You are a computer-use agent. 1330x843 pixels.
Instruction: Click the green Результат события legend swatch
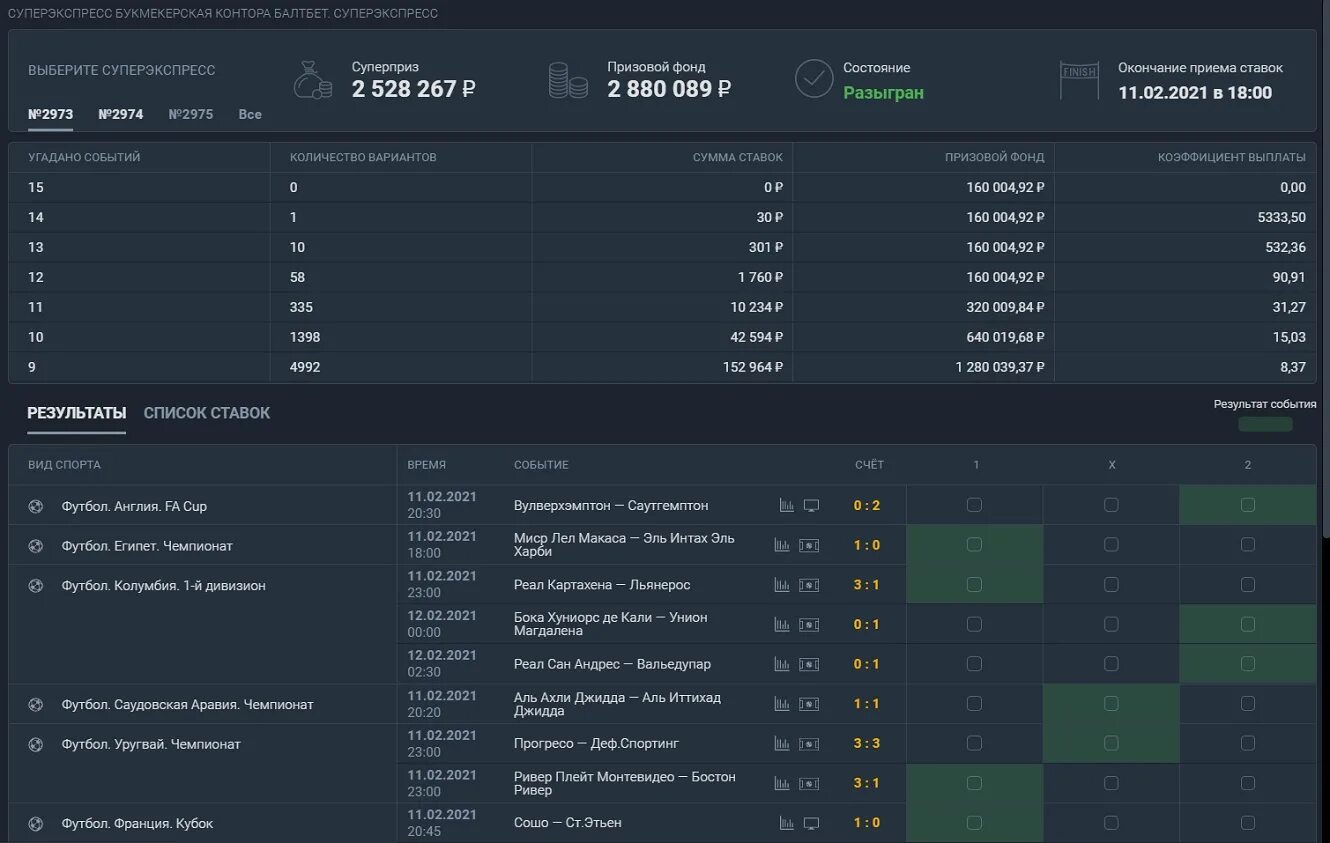point(1265,424)
